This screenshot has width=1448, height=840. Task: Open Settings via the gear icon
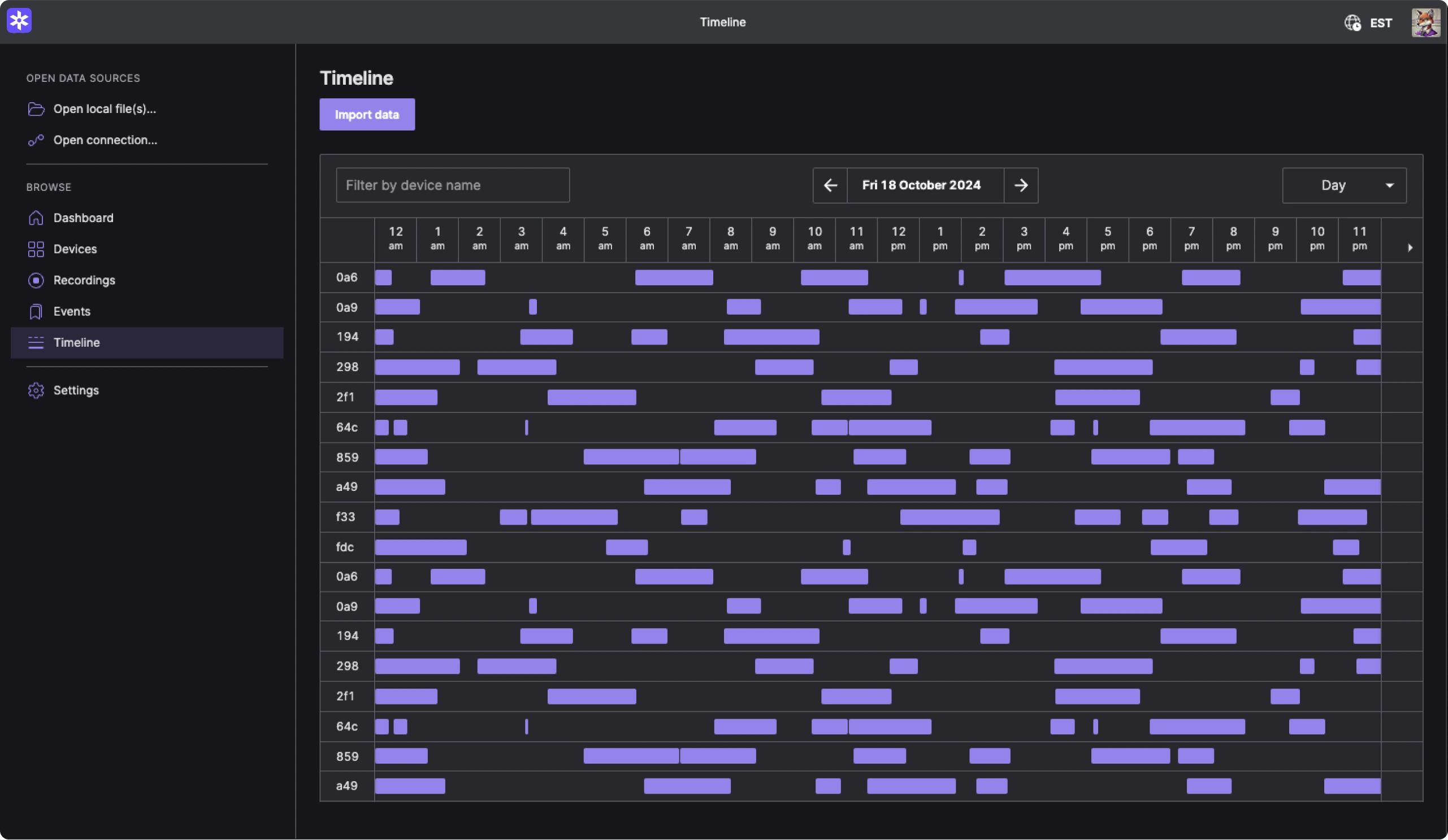[x=36, y=390]
